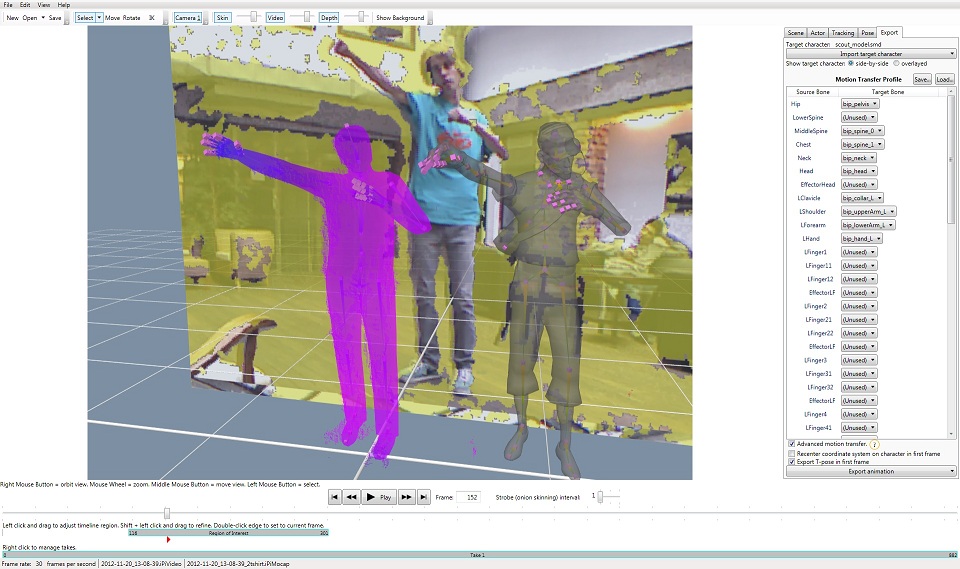Activate the Rotate tool
The width and height of the screenshot is (960, 569).
coord(131,18)
